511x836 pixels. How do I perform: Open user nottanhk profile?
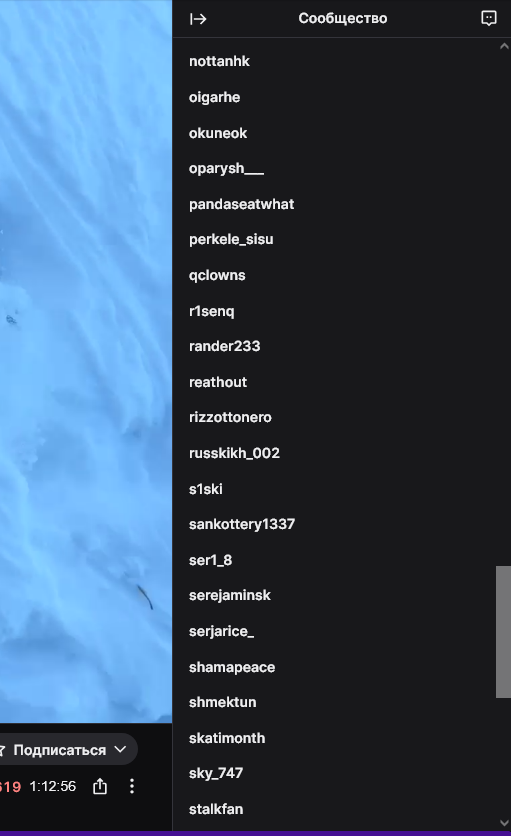[x=219, y=61]
